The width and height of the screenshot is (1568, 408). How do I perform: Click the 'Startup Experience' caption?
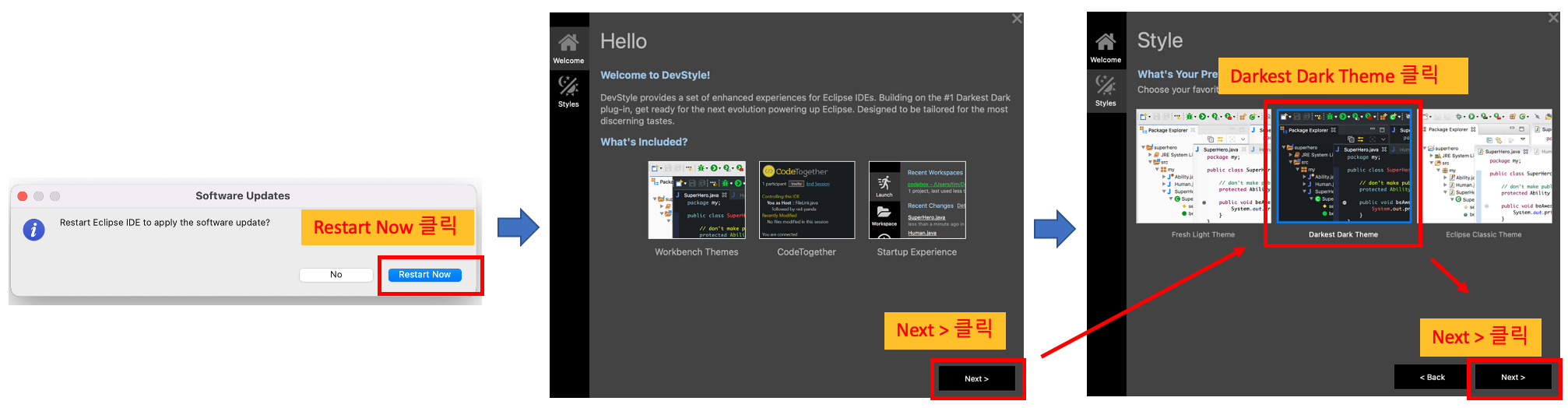pos(917,252)
